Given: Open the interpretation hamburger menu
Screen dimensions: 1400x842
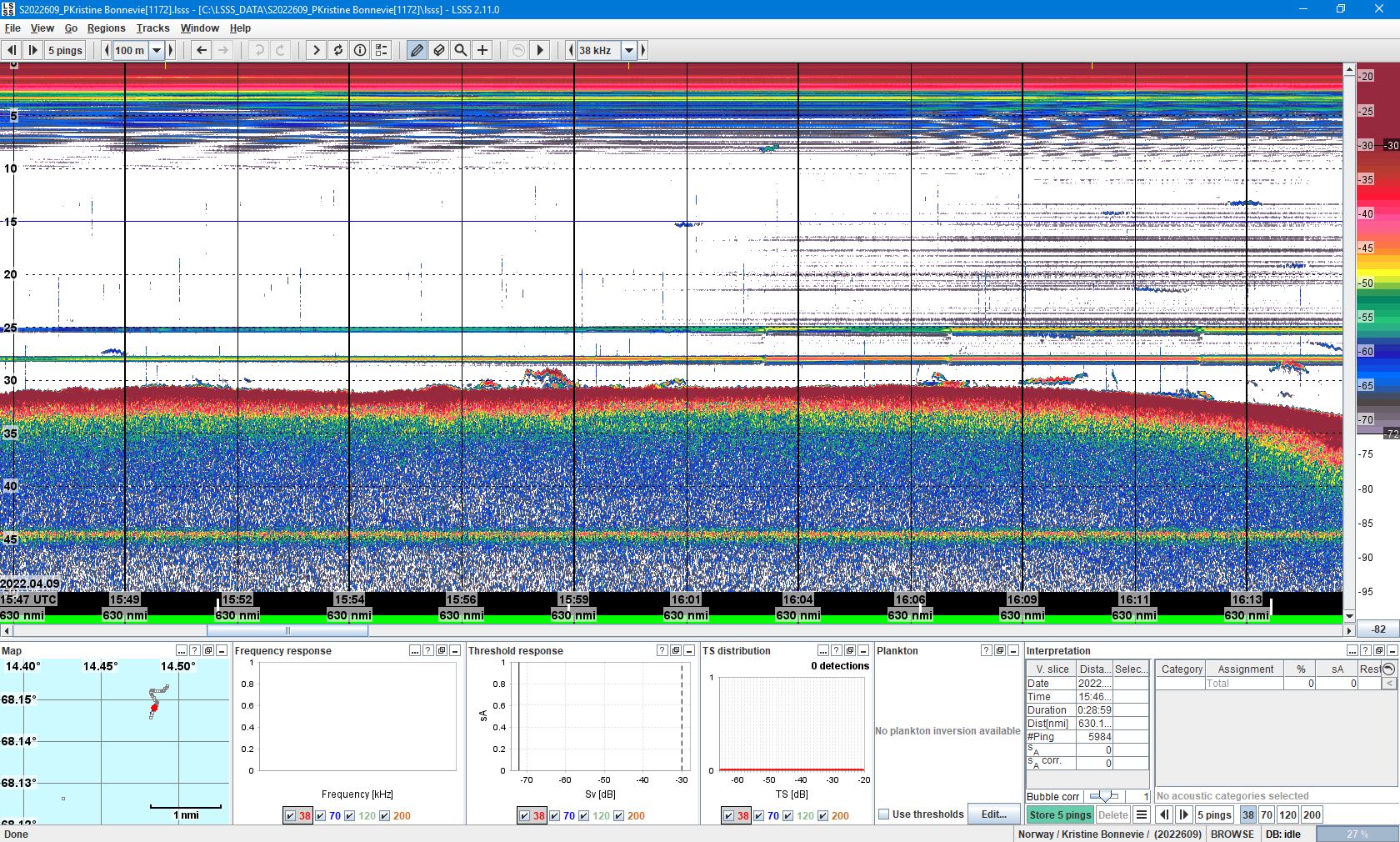Looking at the screenshot, I should click(1142, 815).
